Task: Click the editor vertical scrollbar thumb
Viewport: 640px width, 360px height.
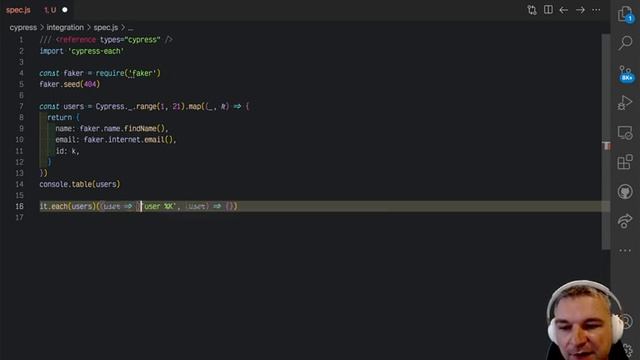Action: point(606,141)
